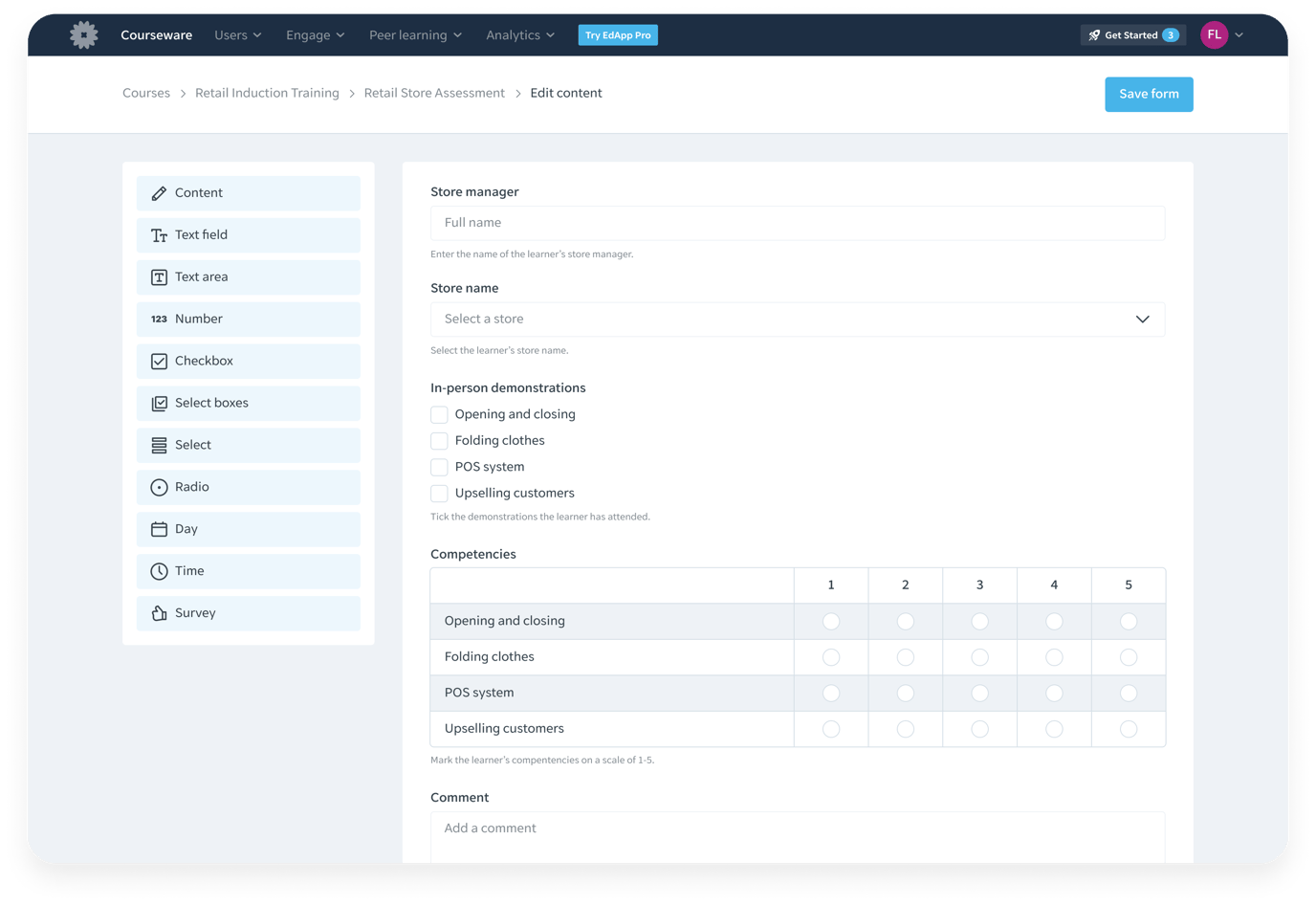This screenshot has width=1316, height=905.
Task: Choose the Text area icon
Action: [159, 277]
